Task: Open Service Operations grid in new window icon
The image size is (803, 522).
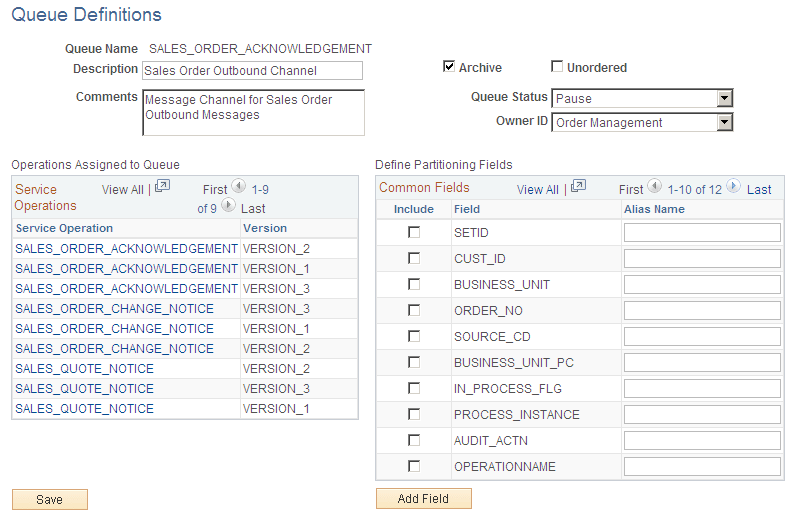Action: click(162, 186)
